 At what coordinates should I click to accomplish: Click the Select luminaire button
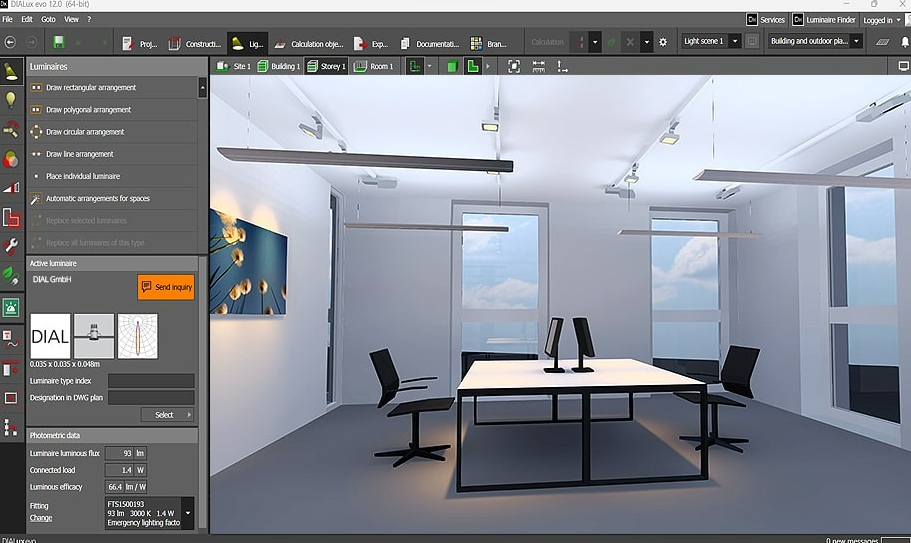tap(167, 415)
